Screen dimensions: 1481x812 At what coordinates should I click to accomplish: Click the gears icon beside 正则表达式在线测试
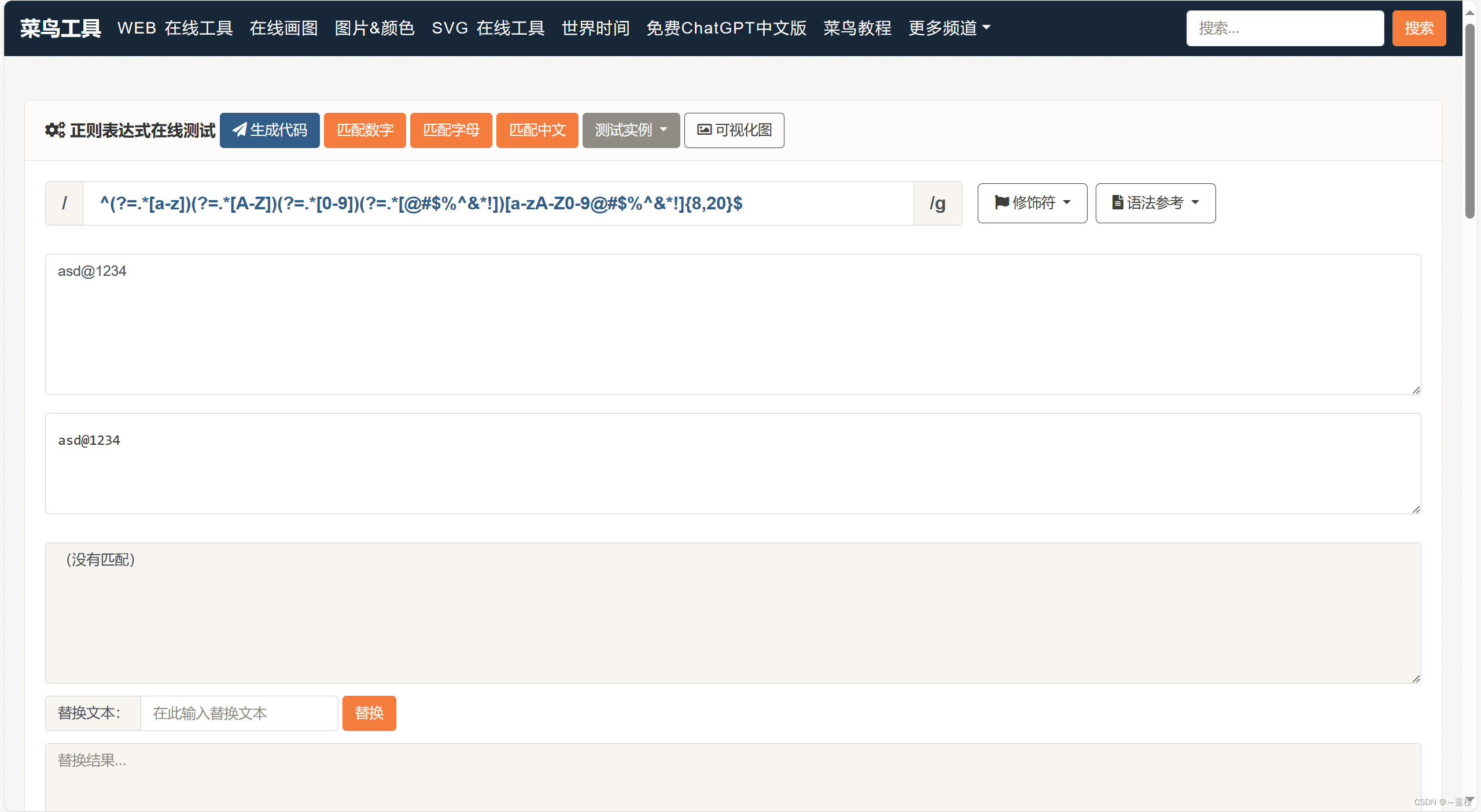tap(55, 130)
